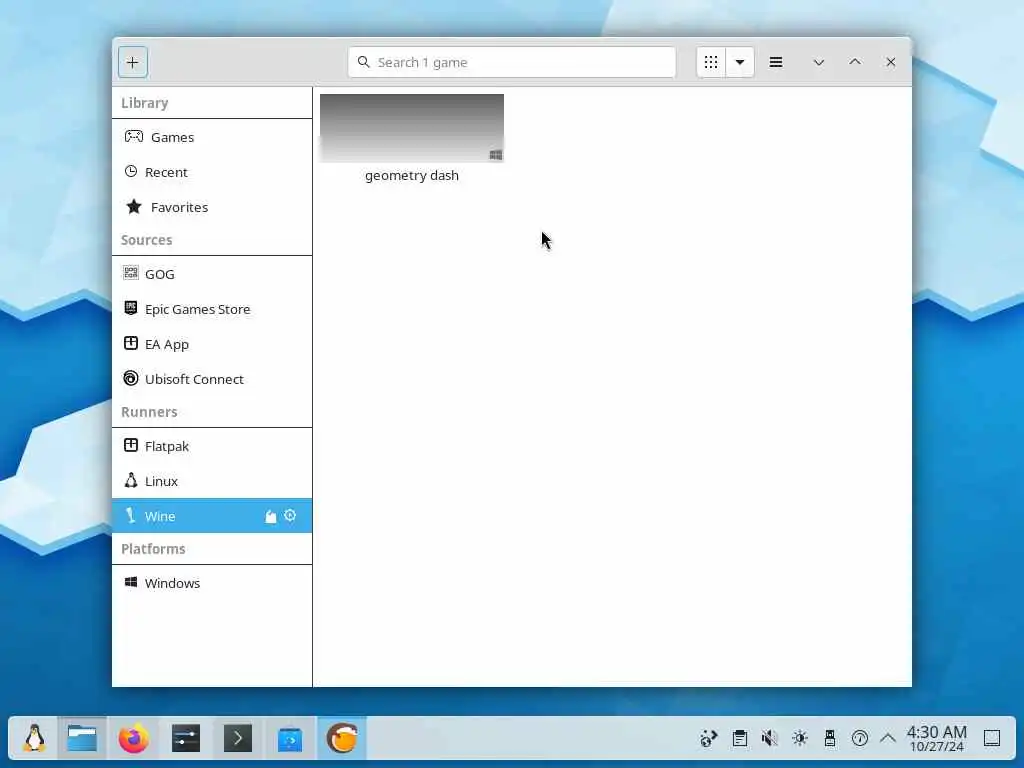Click the clock icon beside Recent
Screen dimensions: 1024x768
coord(131,172)
